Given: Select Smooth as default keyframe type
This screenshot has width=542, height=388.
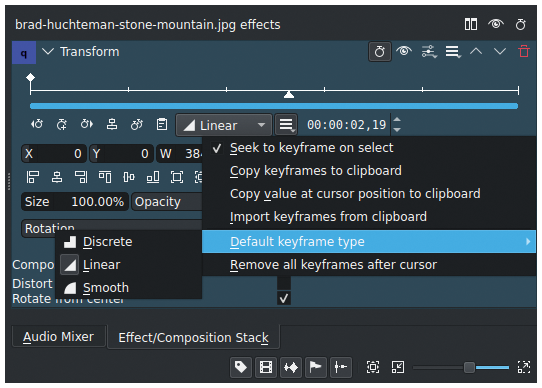Looking at the screenshot, I should click(129, 288).
